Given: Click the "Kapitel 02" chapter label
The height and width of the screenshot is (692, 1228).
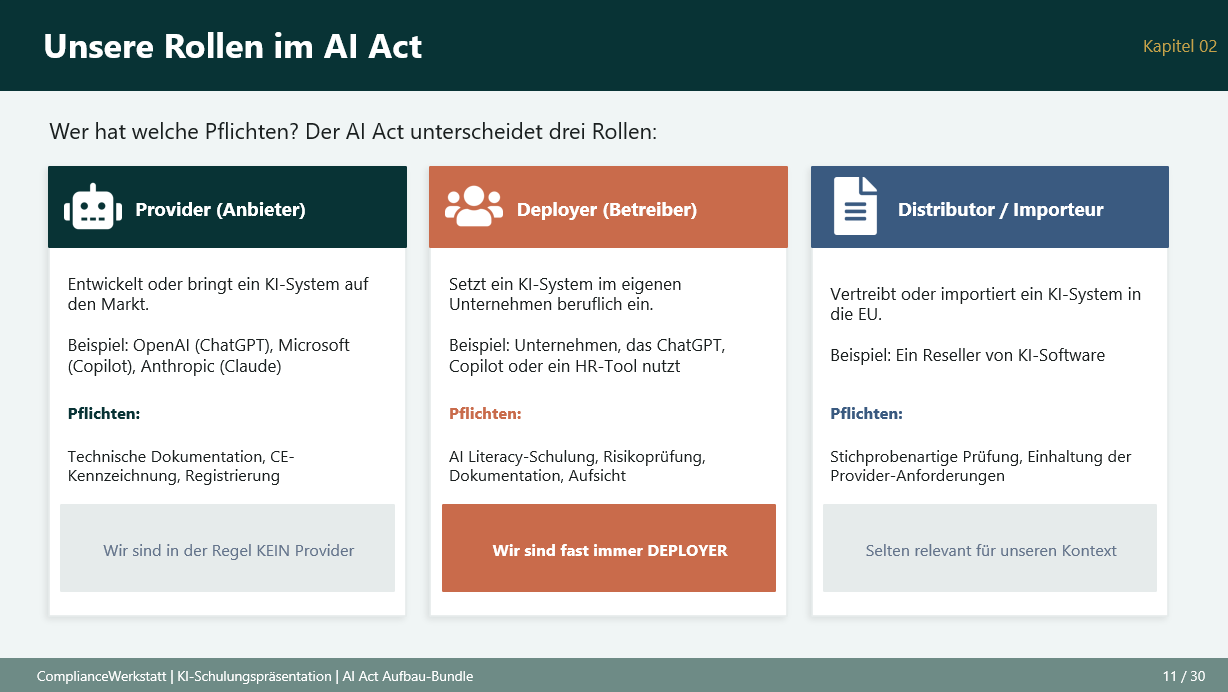Looking at the screenshot, I should coord(1179,47).
